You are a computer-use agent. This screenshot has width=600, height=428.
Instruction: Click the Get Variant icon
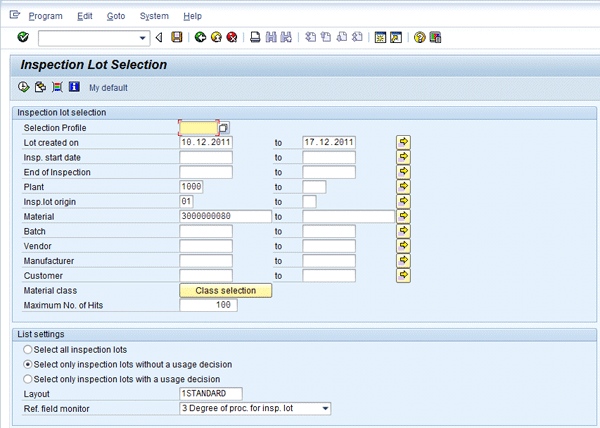40,87
